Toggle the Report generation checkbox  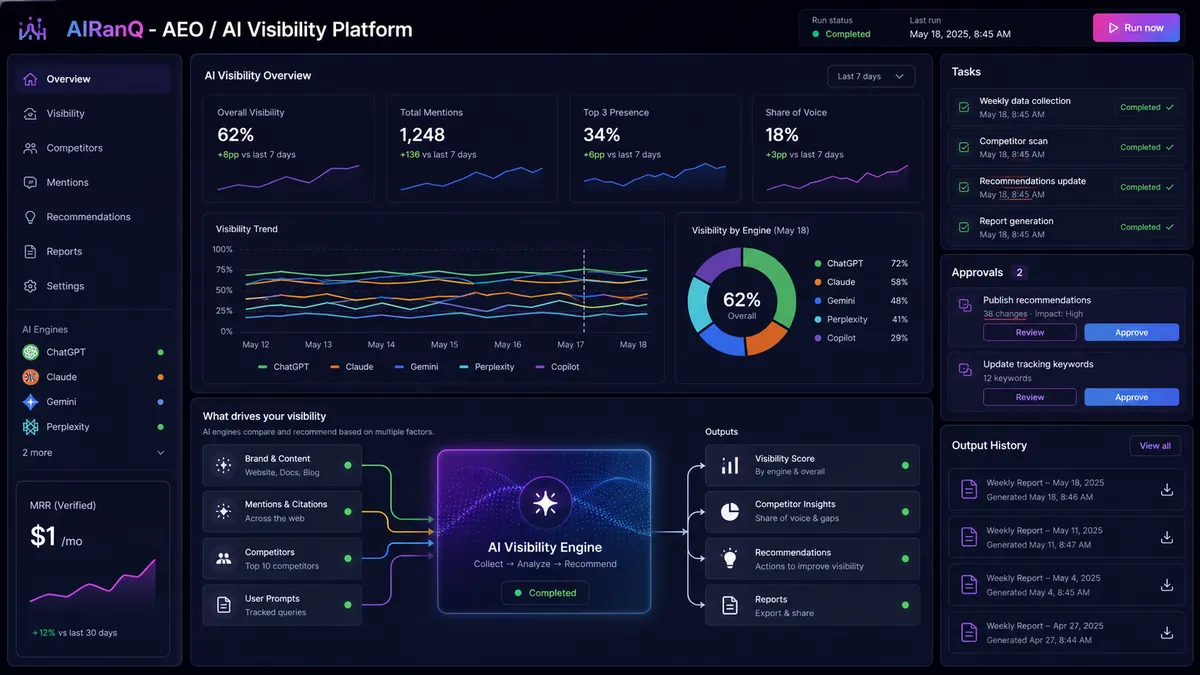964,227
